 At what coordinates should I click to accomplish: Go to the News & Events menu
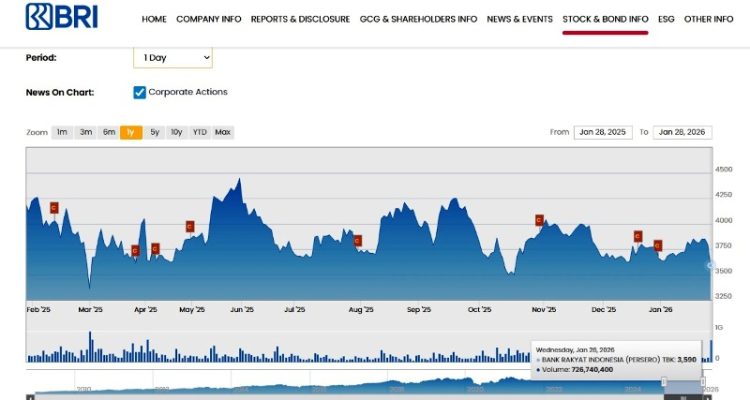pos(519,19)
